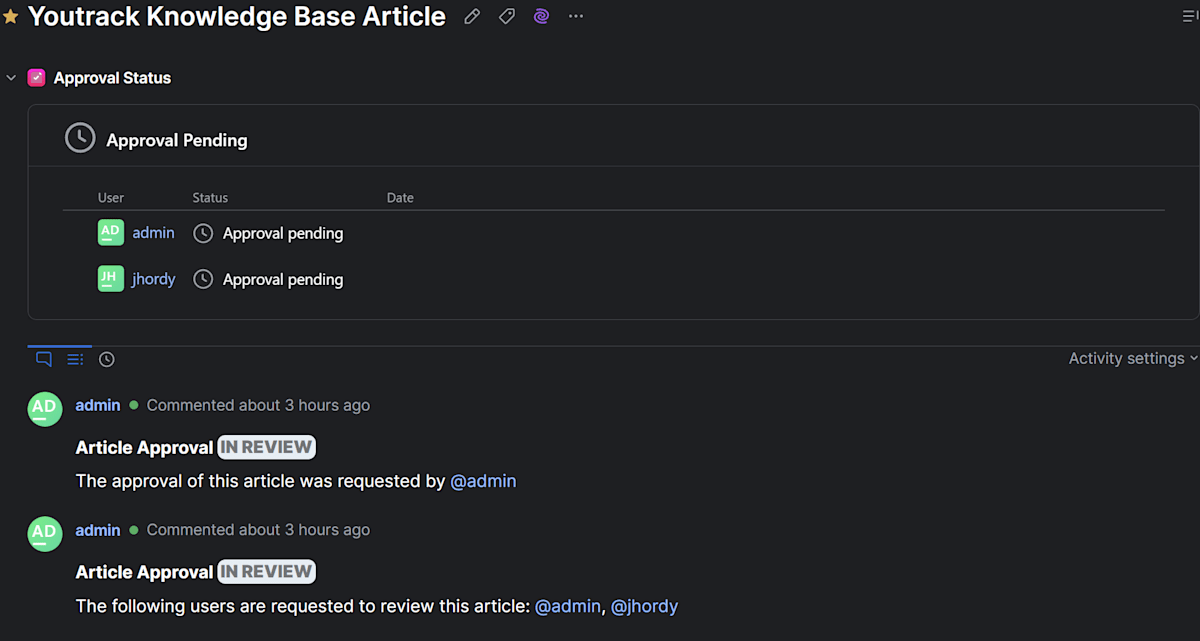Click the Date column header
This screenshot has width=1200, height=641.
tap(400, 198)
